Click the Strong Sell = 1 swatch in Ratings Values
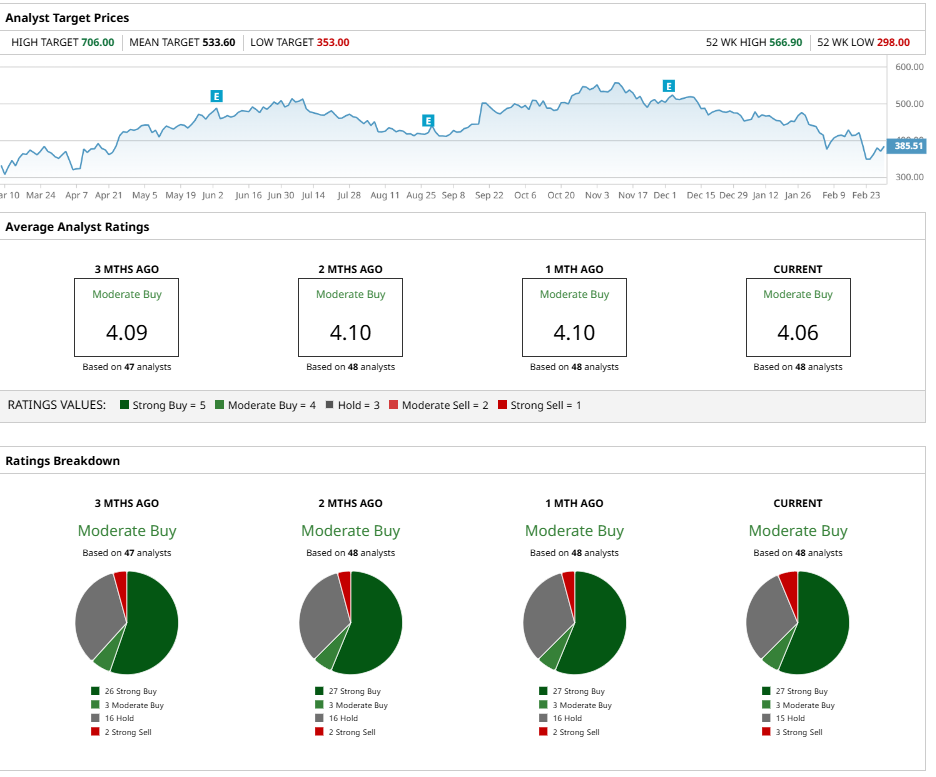Image resolution: width=936 pixels, height=777 pixels. pos(503,405)
